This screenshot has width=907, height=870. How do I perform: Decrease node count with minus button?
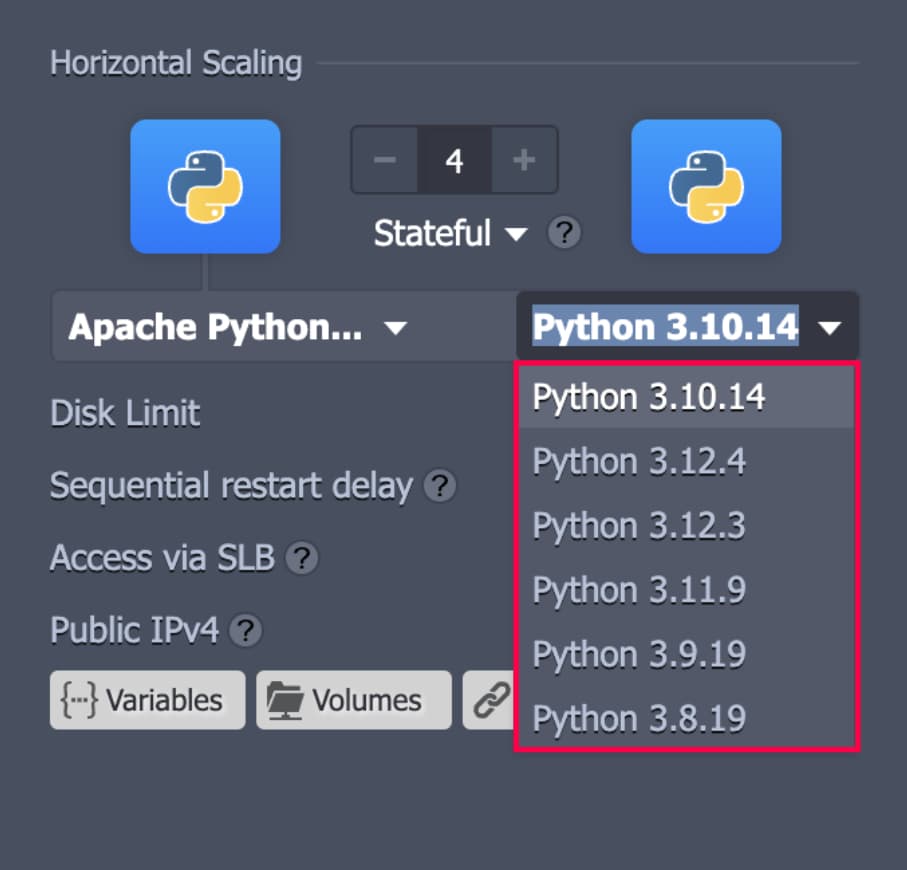tap(385, 160)
